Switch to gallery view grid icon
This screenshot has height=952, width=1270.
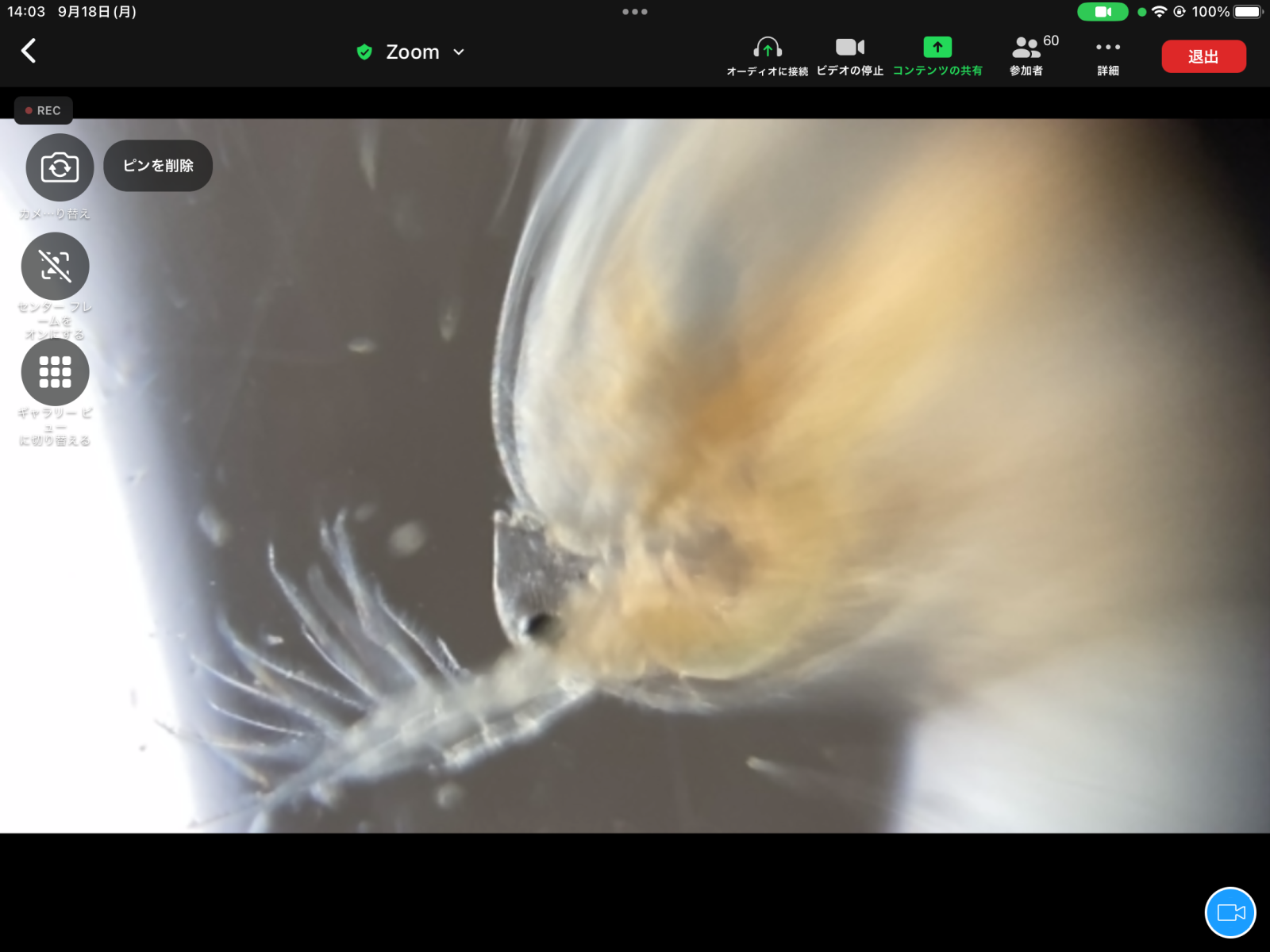(x=55, y=372)
